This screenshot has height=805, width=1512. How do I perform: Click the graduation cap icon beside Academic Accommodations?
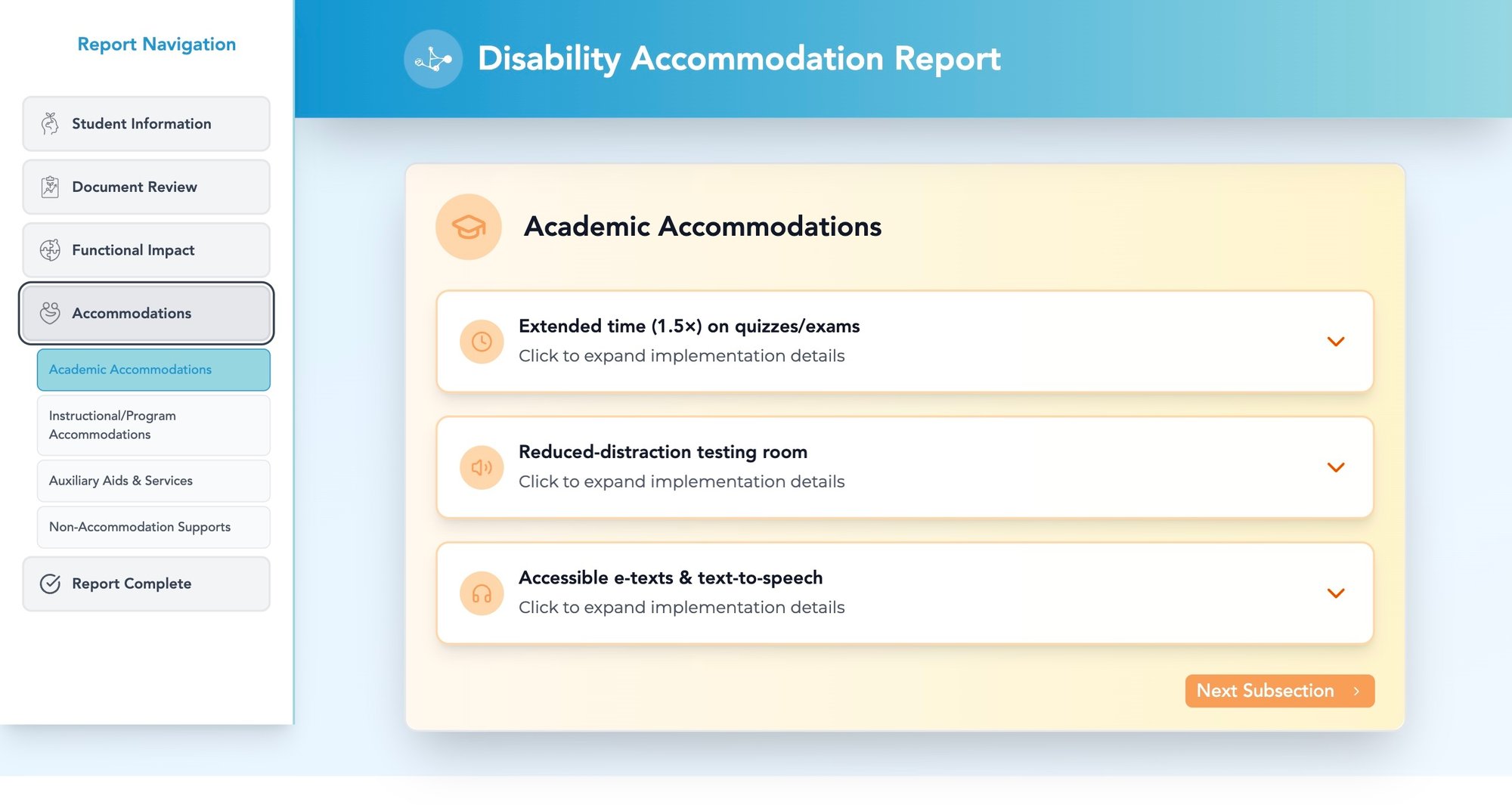pyautogui.click(x=469, y=227)
